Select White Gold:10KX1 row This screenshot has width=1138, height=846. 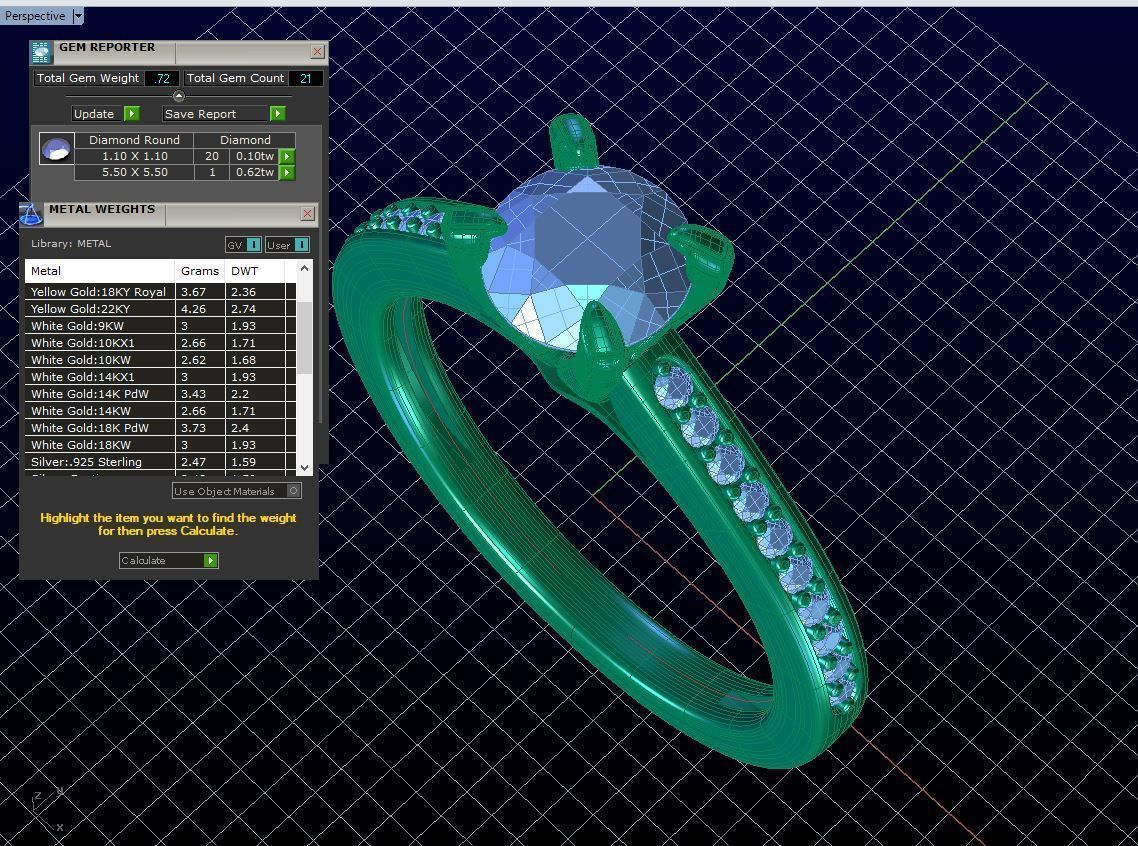[x=160, y=343]
